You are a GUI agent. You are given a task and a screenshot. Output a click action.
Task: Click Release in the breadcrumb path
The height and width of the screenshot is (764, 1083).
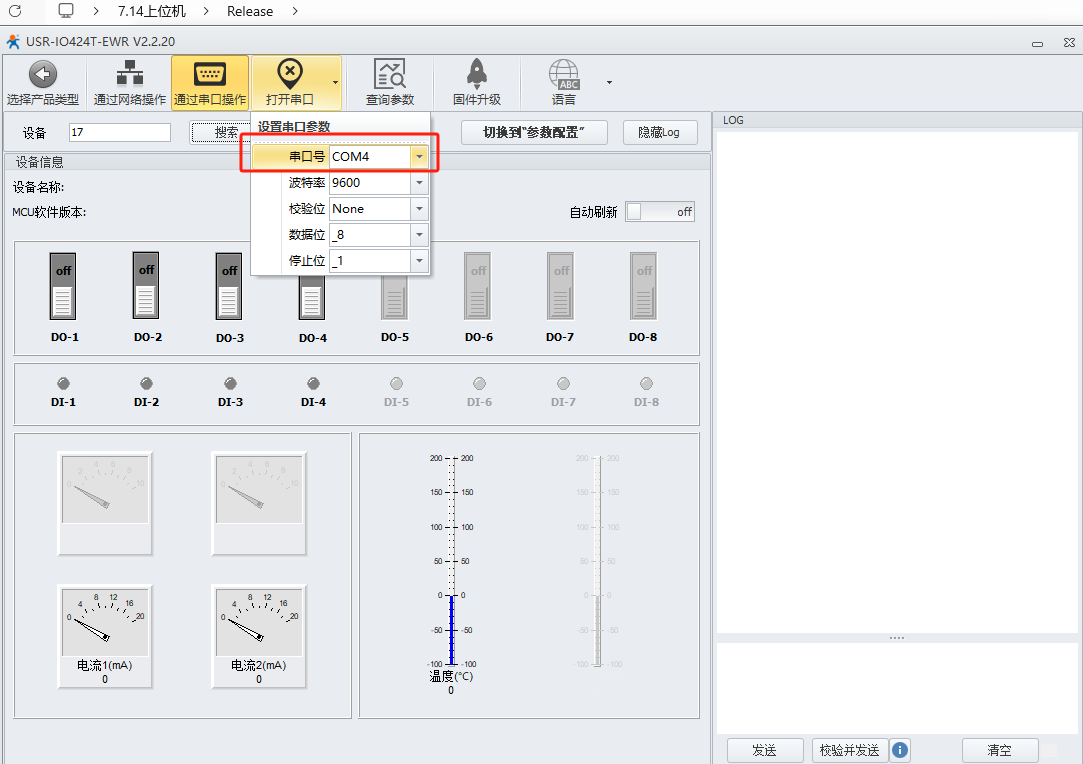tap(250, 12)
